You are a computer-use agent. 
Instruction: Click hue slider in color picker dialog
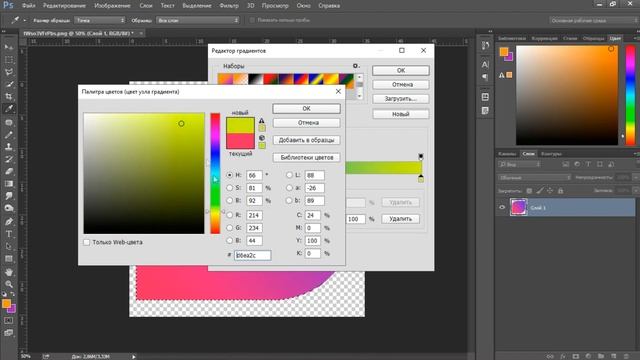click(215, 173)
